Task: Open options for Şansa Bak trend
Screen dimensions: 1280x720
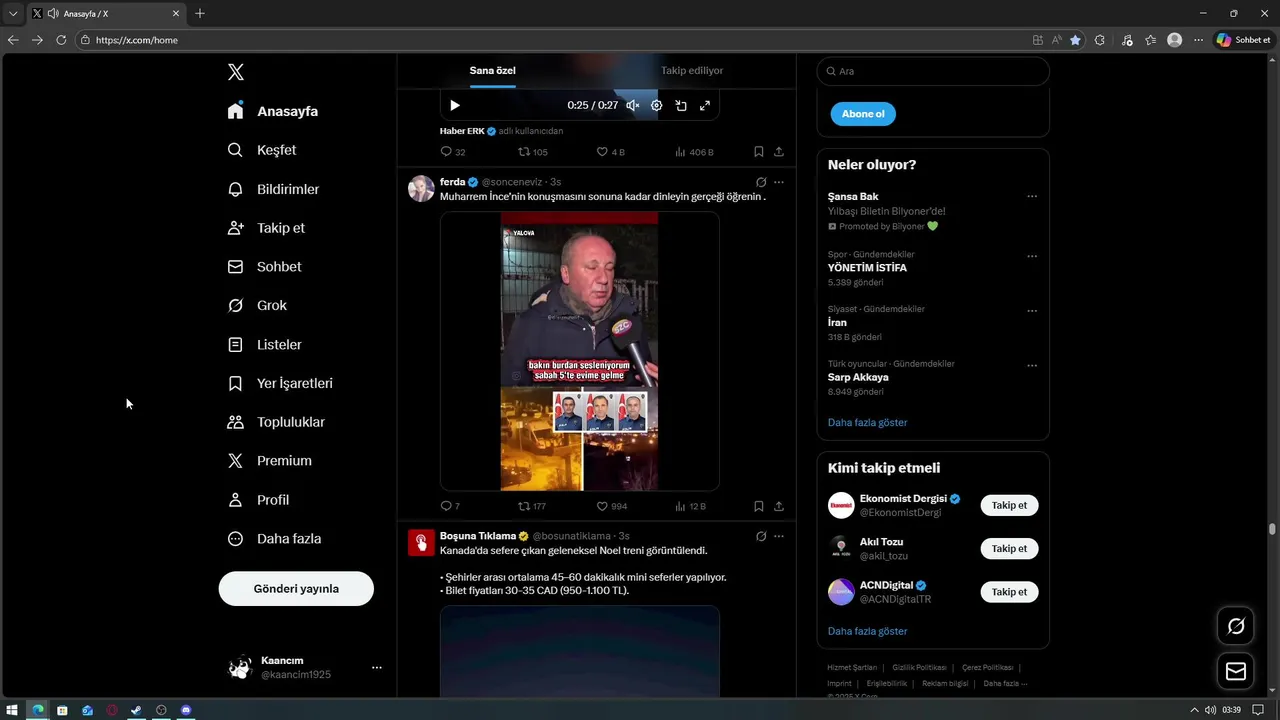Action: pos(1032,197)
